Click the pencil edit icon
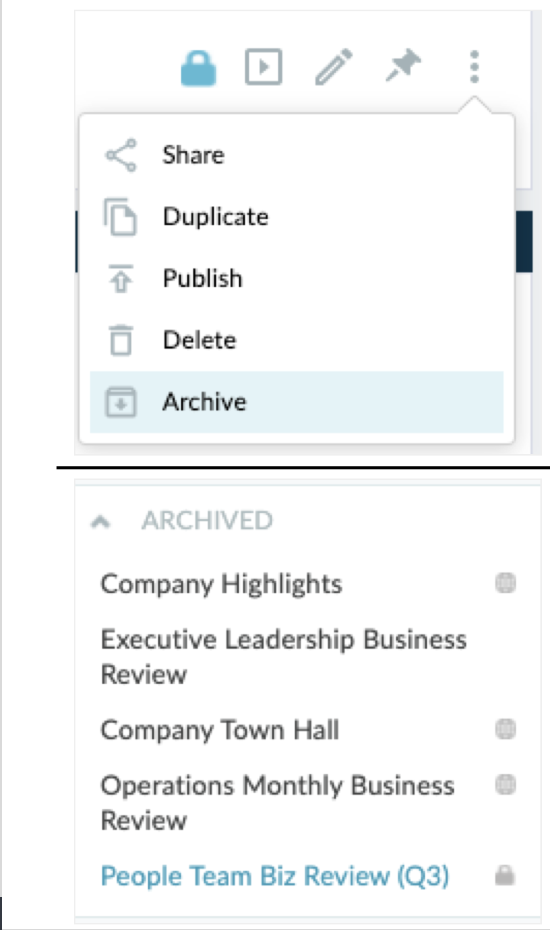The height and width of the screenshot is (930, 550). [333, 67]
